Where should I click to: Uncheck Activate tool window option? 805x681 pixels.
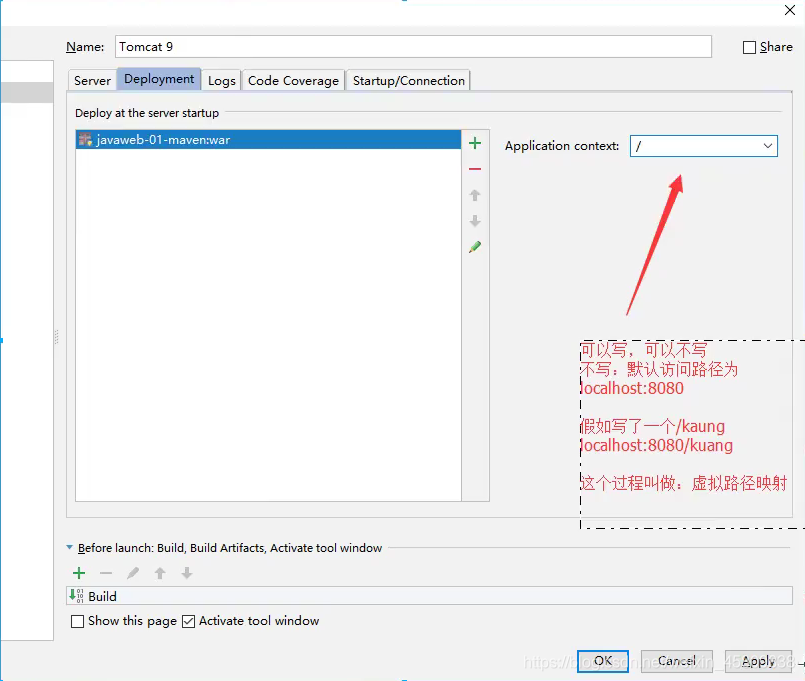[x=188, y=621]
